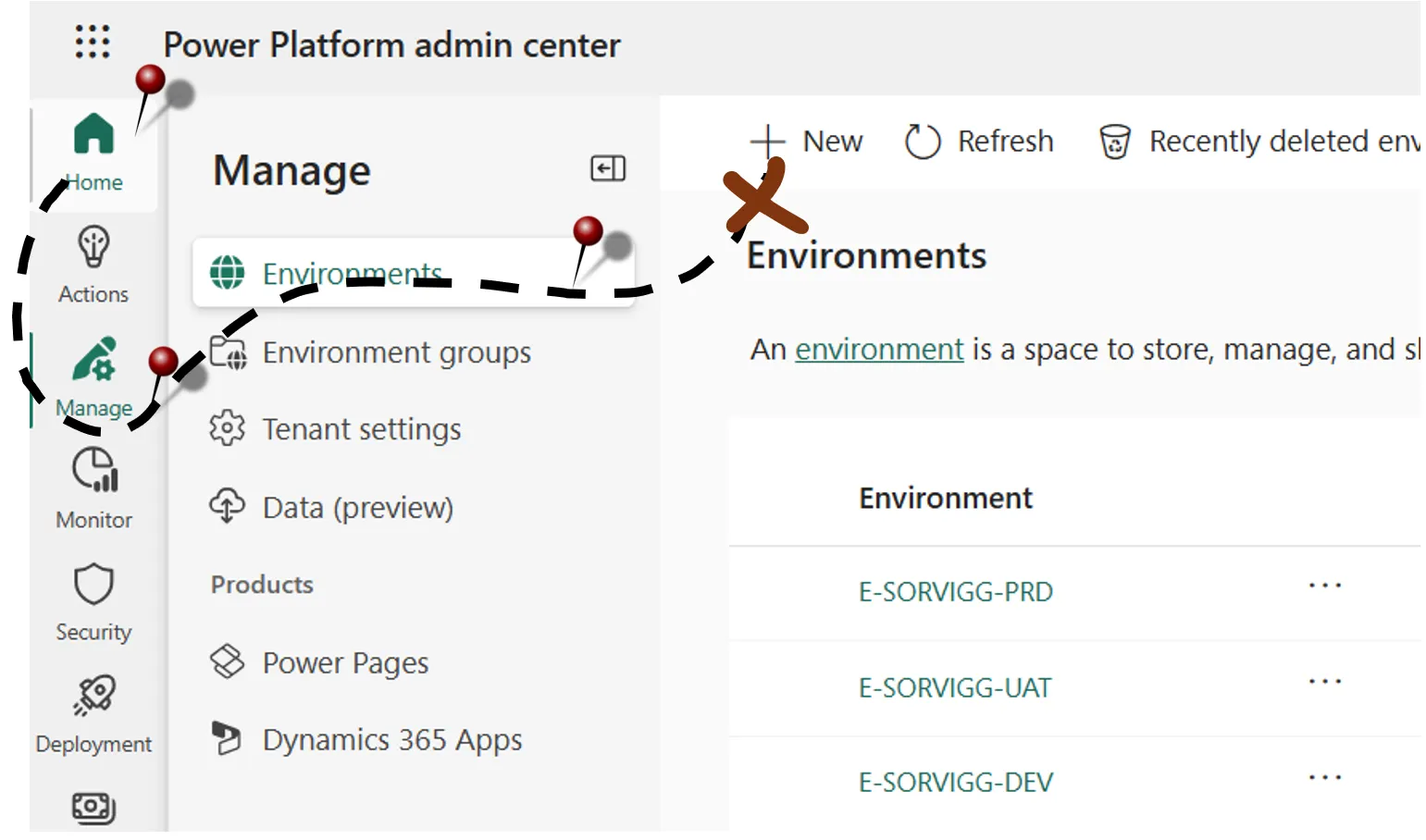Click the Tenant settings gear icon
The image size is (1426, 840).
(227, 428)
